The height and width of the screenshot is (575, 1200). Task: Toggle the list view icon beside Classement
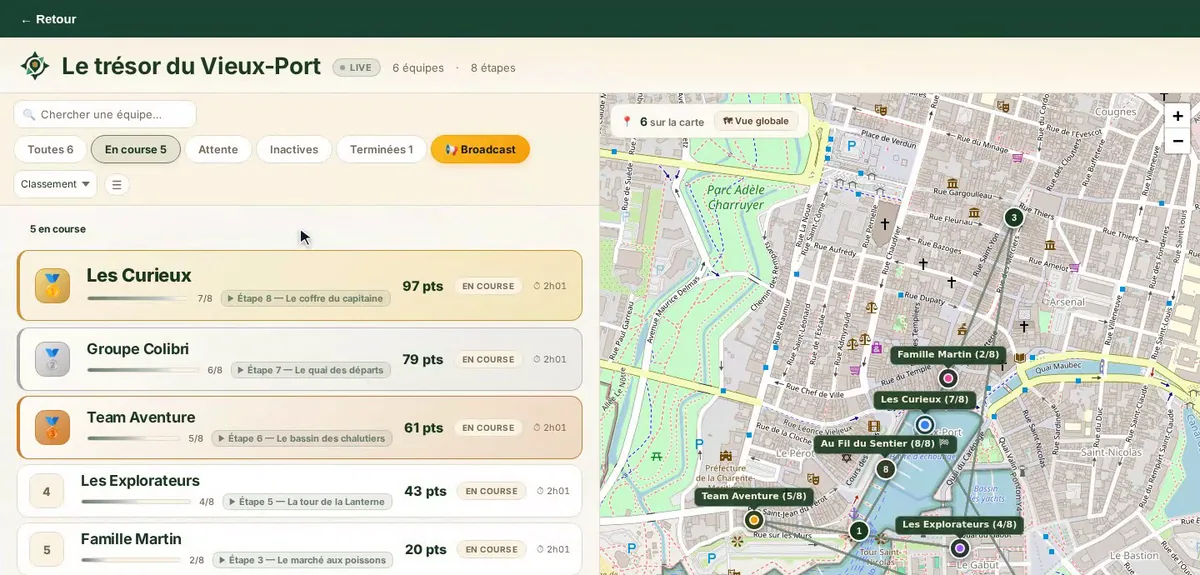[x=117, y=184]
